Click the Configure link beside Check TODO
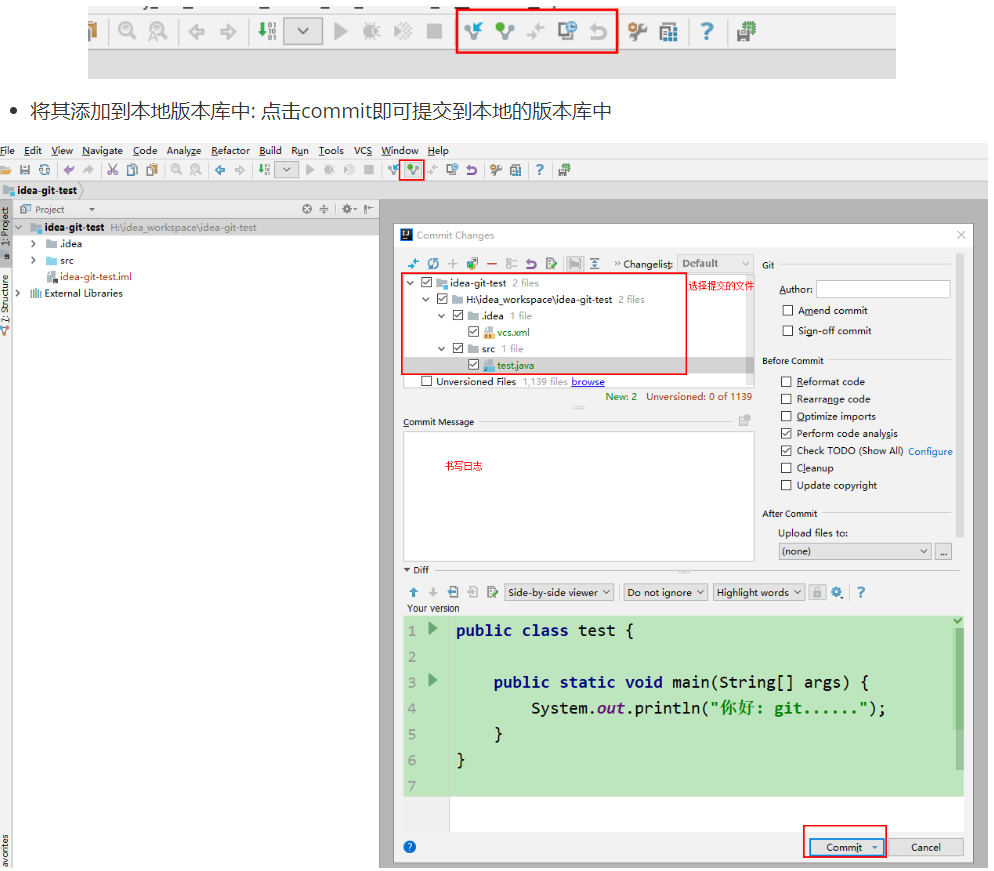Image resolution: width=994 pixels, height=871 pixels. pyautogui.click(x=930, y=451)
